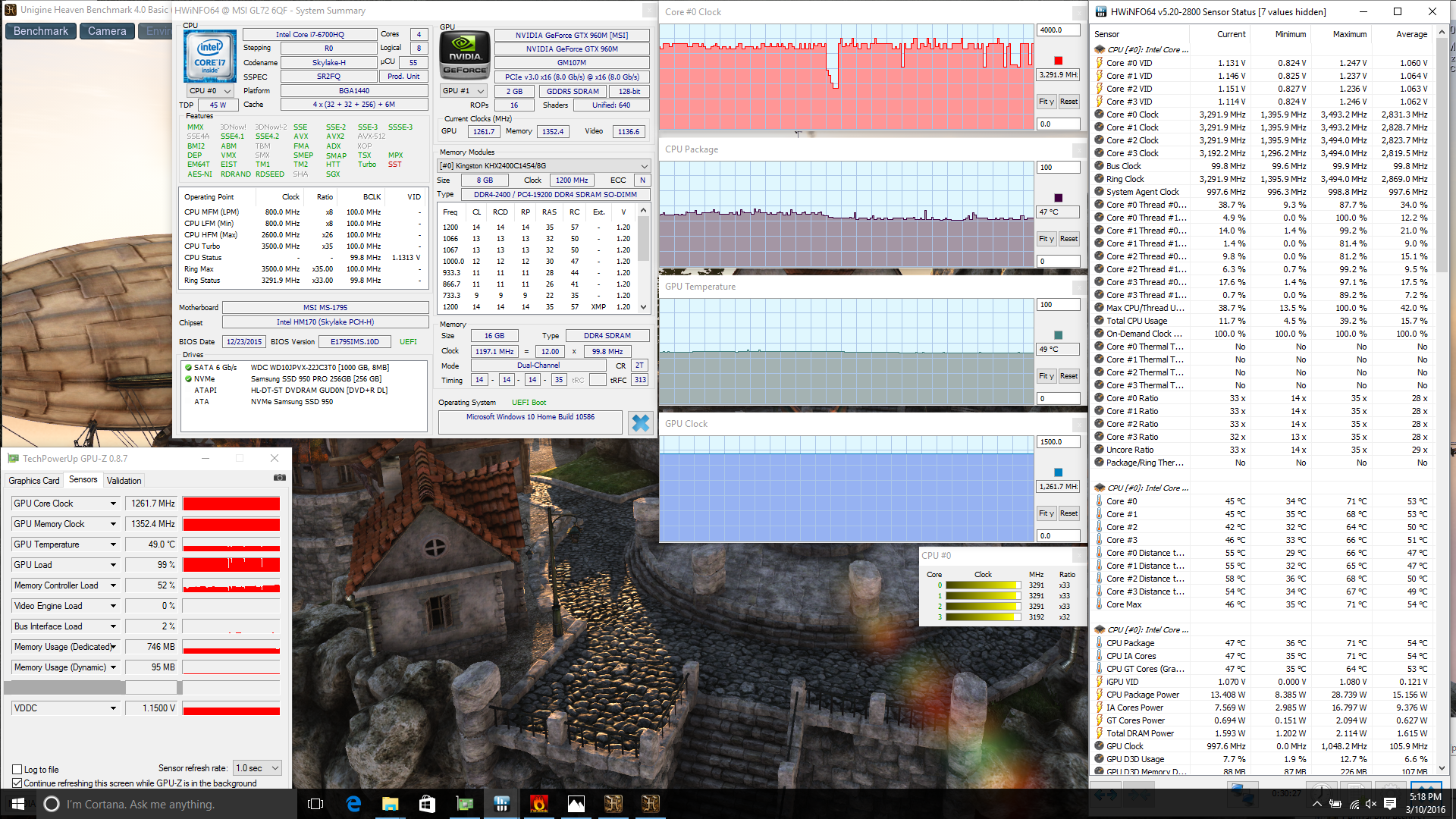Switch to the Validation tab in GPU-Z
Image resolution: width=1456 pixels, height=819 pixels.
coord(124,481)
